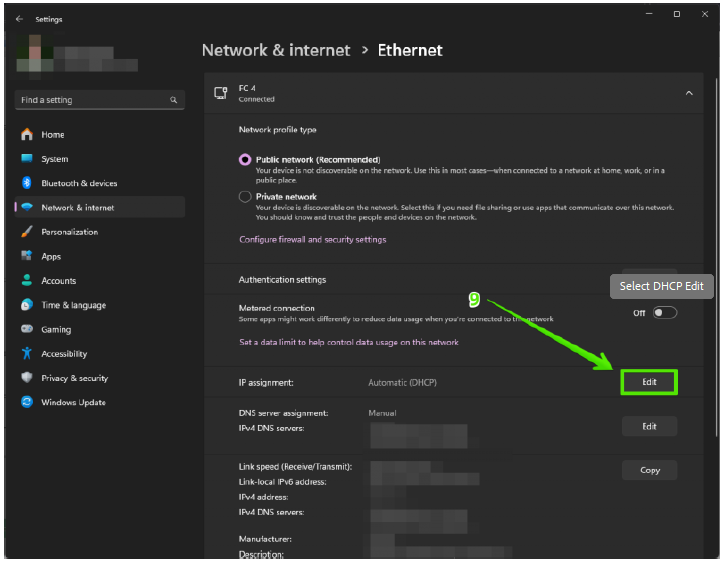Open Time & language settings
Image resolution: width=724 pixels, height=563 pixels.
point(73,305)
